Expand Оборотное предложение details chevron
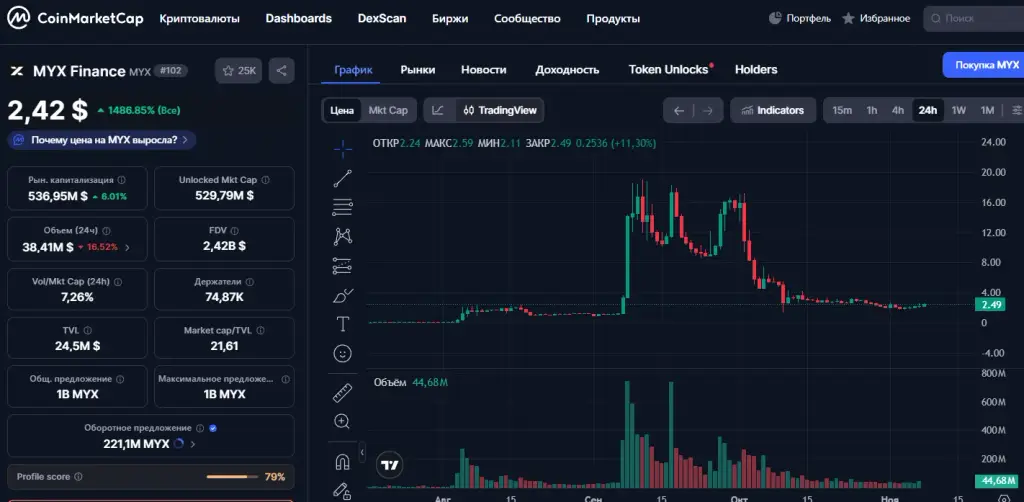Screen dimensions: 1024x502 pyautogui.click(x=193, y=444)
